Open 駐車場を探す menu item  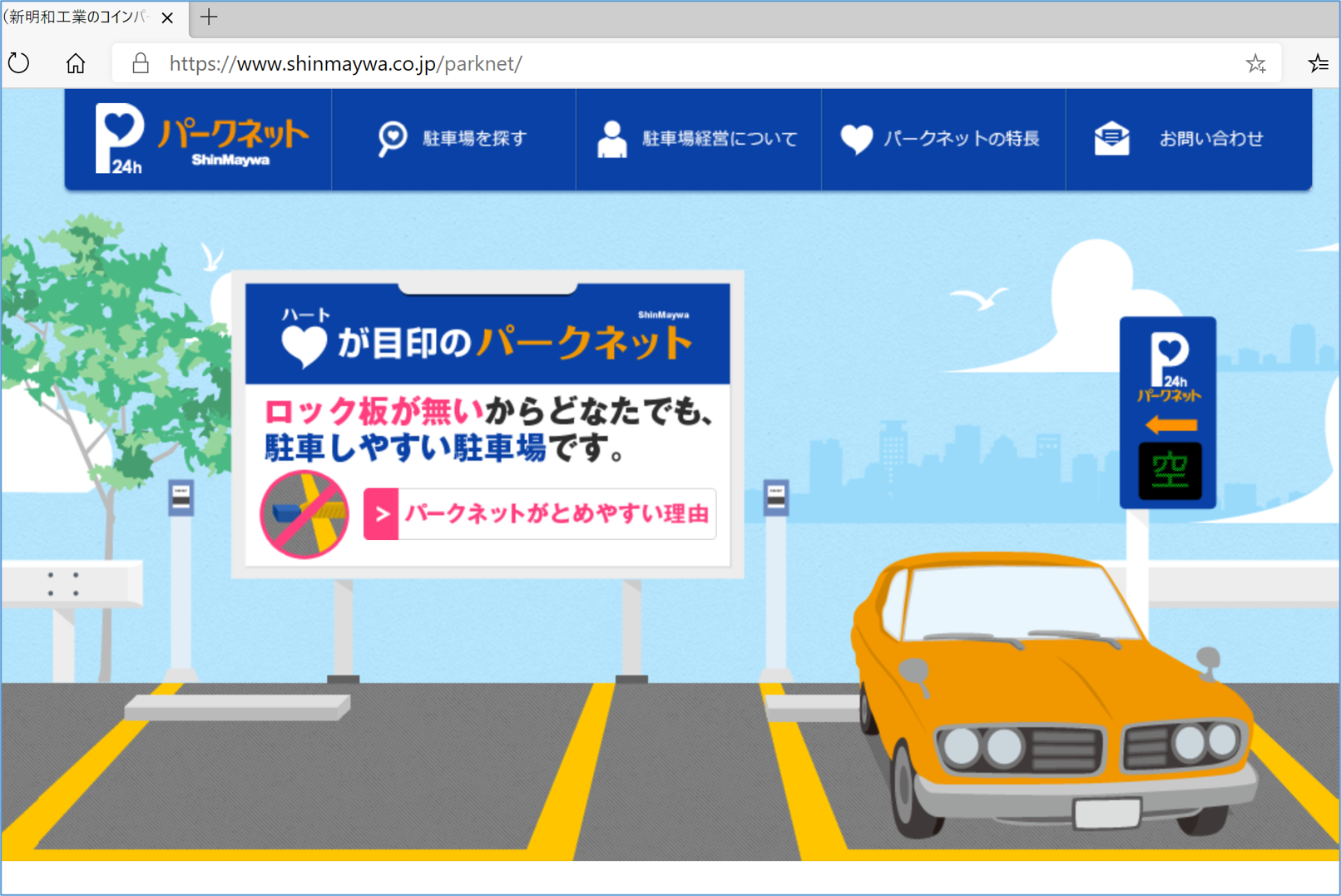click(453, 139)
